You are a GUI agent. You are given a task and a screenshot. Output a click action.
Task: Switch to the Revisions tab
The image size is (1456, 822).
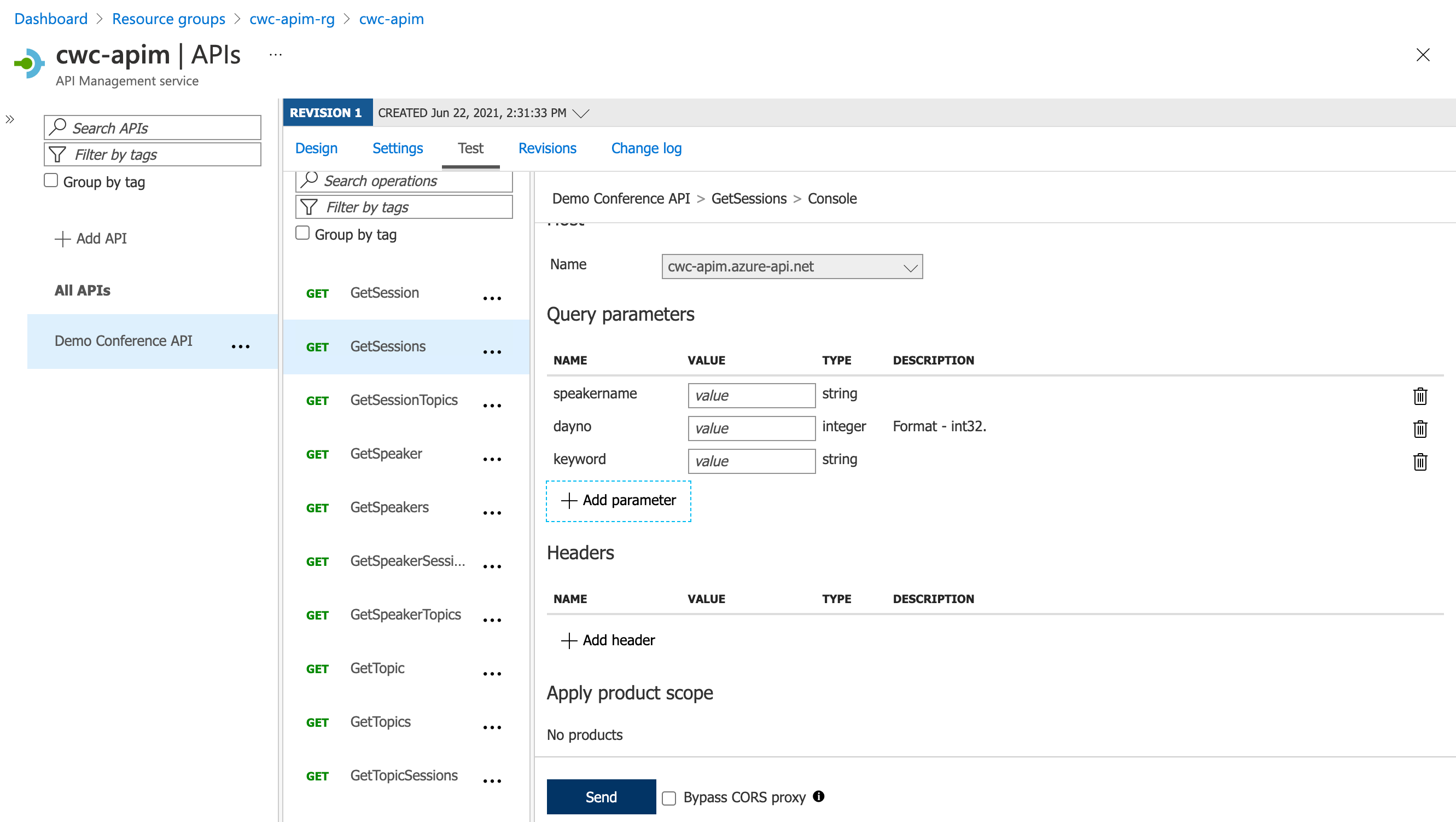(x=546, y=148)
